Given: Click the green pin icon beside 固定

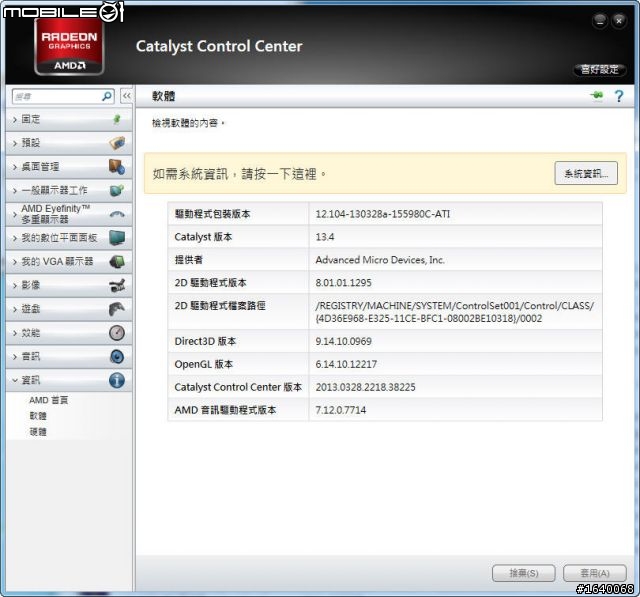Looking at the screenshot, I should coord(117,119).
